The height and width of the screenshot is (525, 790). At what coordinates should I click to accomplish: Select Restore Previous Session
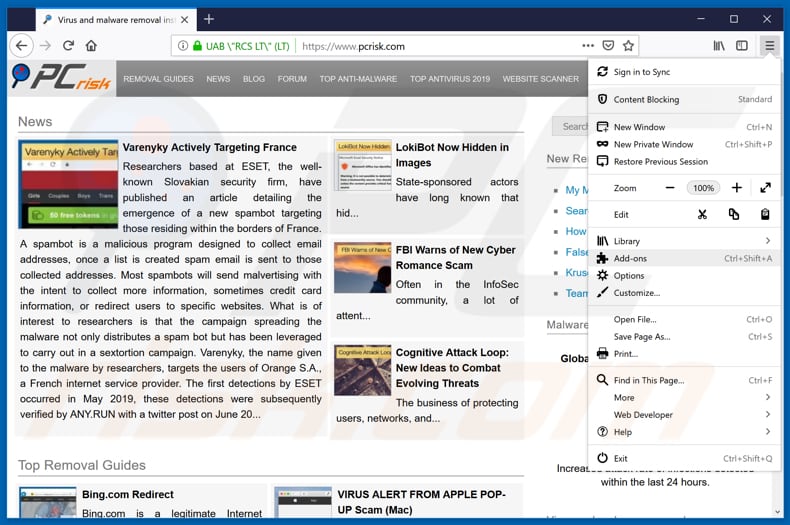pos(684,161)
